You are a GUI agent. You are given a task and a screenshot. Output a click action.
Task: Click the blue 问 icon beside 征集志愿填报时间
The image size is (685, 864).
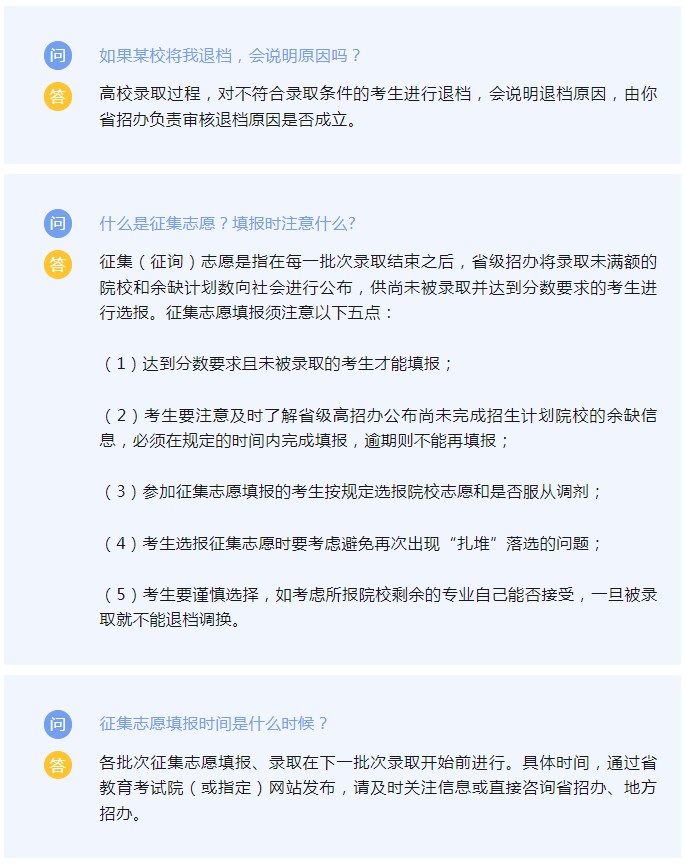pyautogui.click(x=58, y=724)
